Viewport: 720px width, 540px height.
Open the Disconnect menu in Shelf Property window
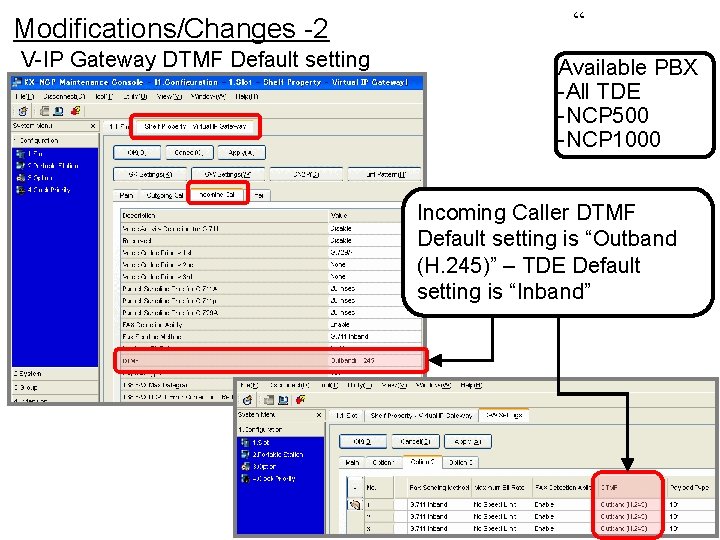(64, 96)
